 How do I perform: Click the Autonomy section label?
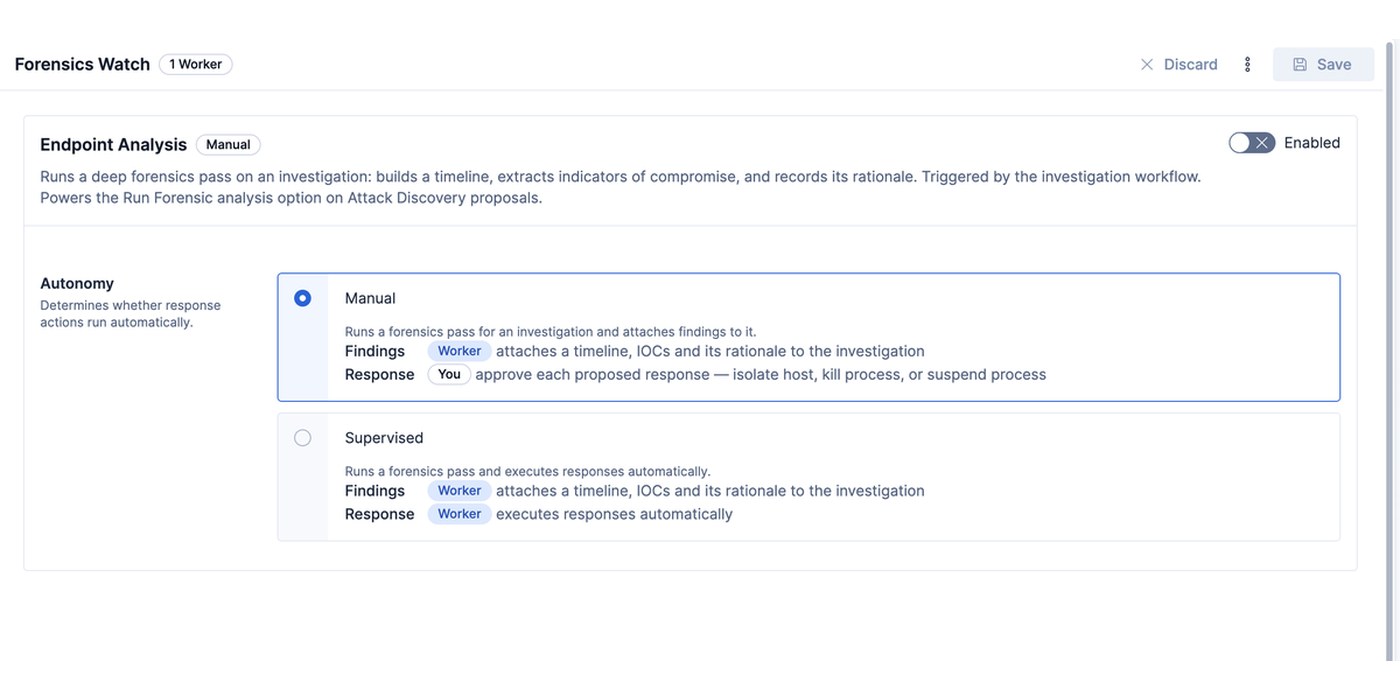77,283
